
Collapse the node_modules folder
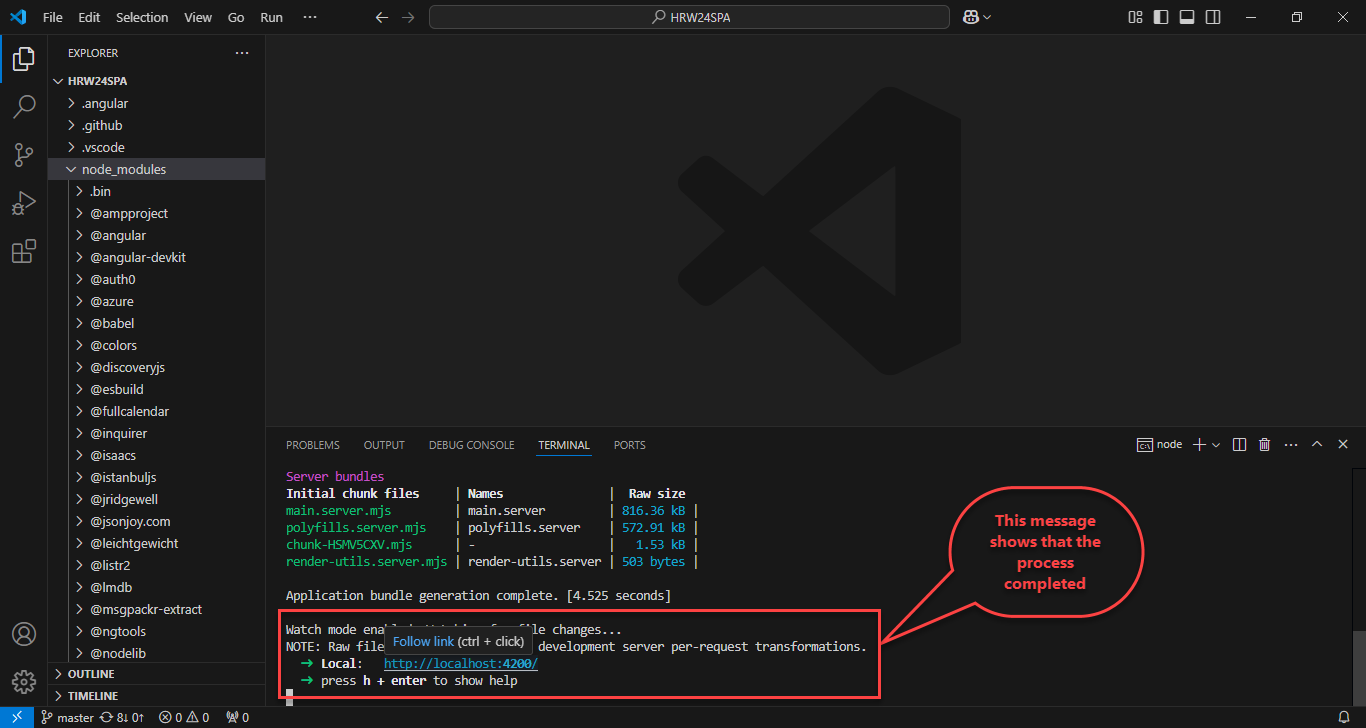tap(124, 169)
